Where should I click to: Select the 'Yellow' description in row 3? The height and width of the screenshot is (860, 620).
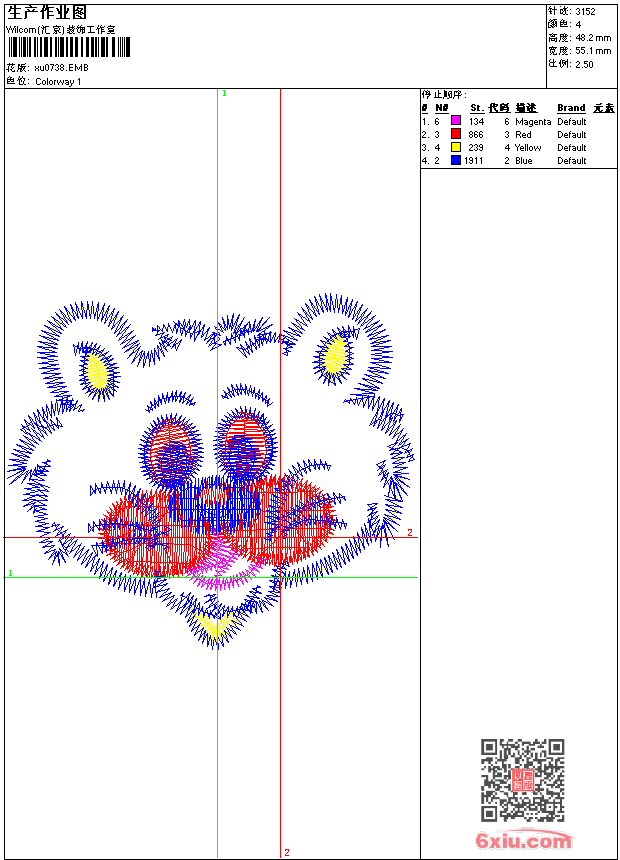pyautogui.click(x=528, y=148)
